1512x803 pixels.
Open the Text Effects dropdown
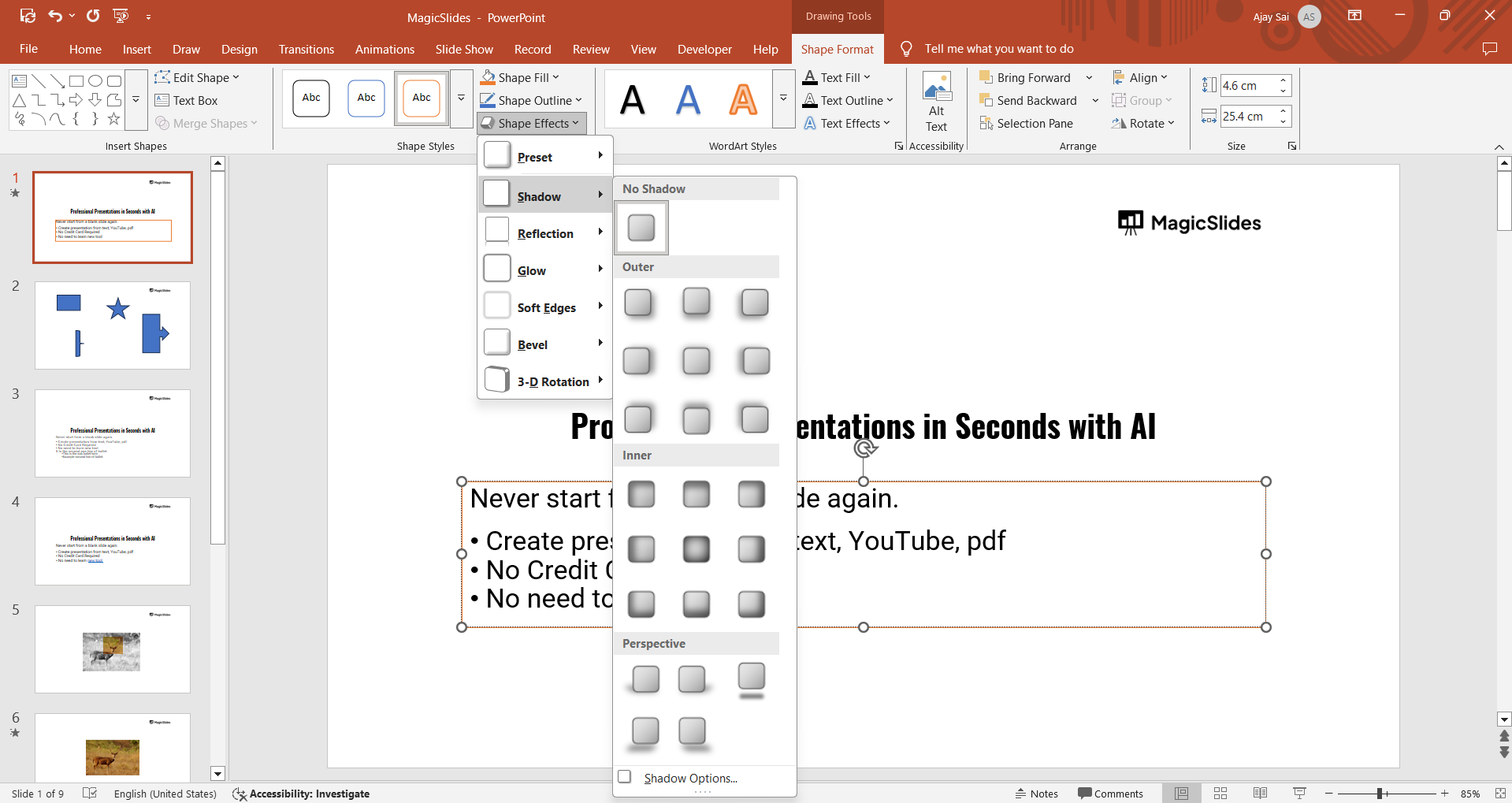pos(847,123)
